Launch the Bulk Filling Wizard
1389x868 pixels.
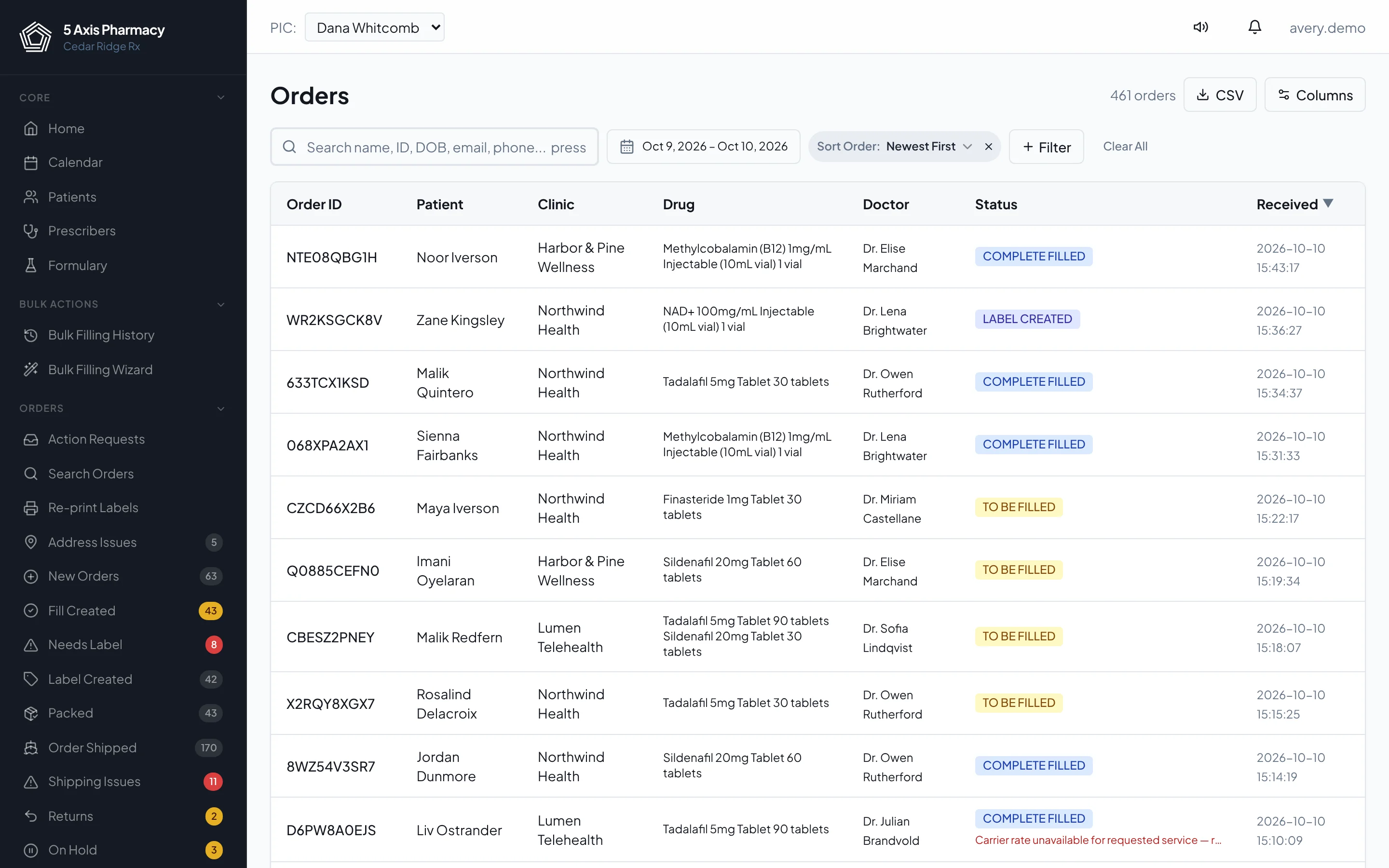coord(123,370)
